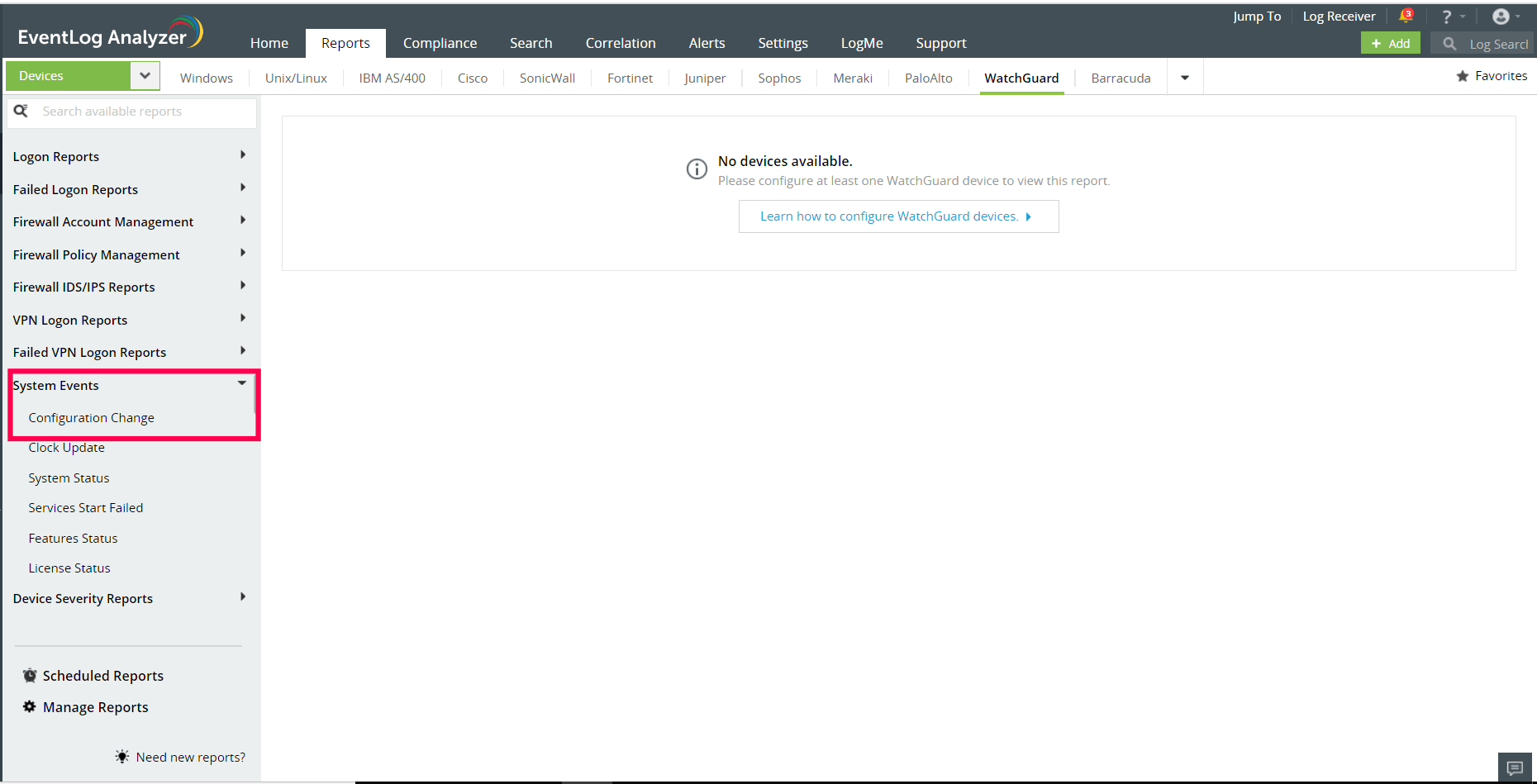Select the Sophos device tab
This screenshot has height=784, width=1537.
(x=779, y=78)
